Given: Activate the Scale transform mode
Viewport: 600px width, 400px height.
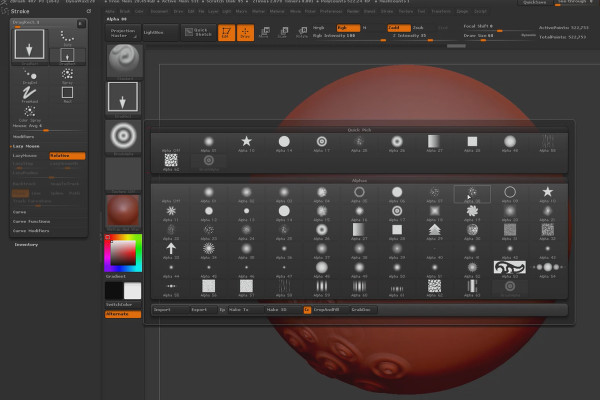Looking at the screenshot, I should (x=283, y=33).
